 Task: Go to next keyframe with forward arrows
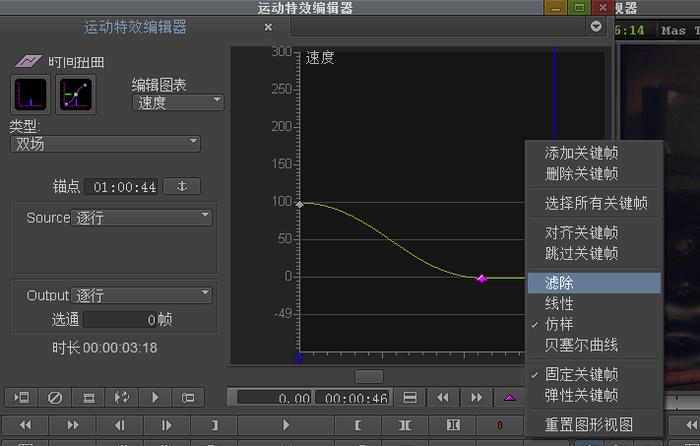476,397
